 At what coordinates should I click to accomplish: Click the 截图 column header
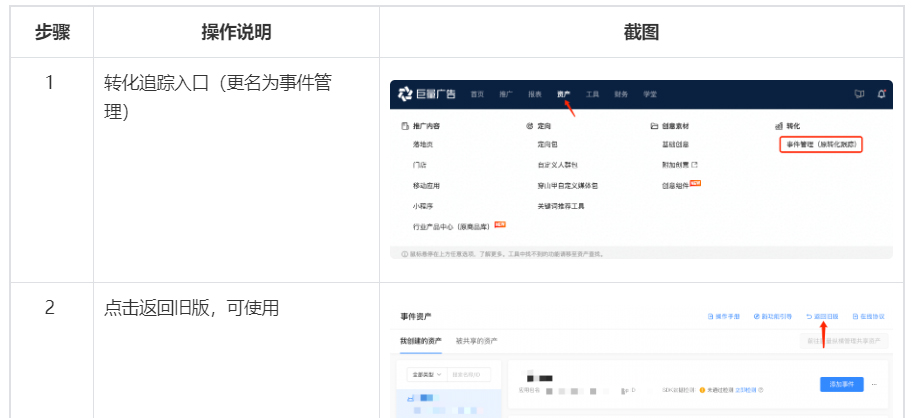pyautogui.click(x=641, y=32)
